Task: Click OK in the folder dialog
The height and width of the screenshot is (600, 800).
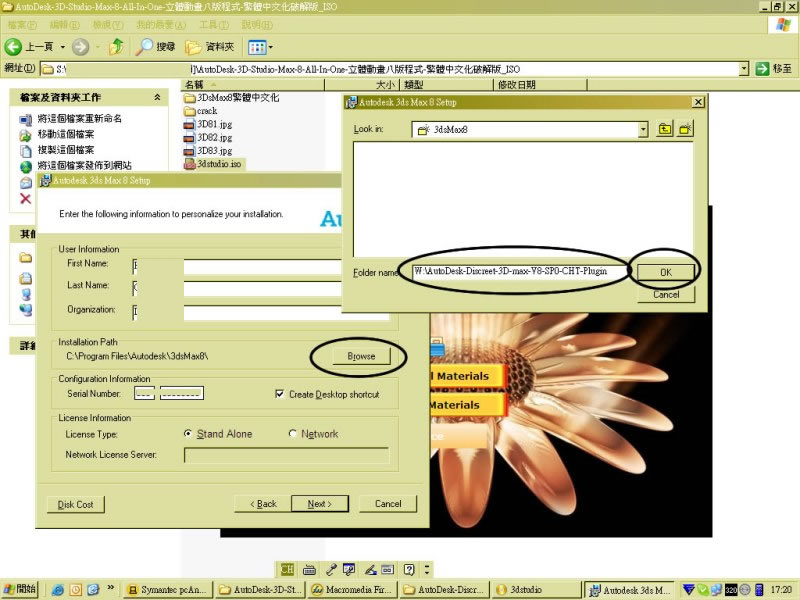Action: tap(666, 272)
